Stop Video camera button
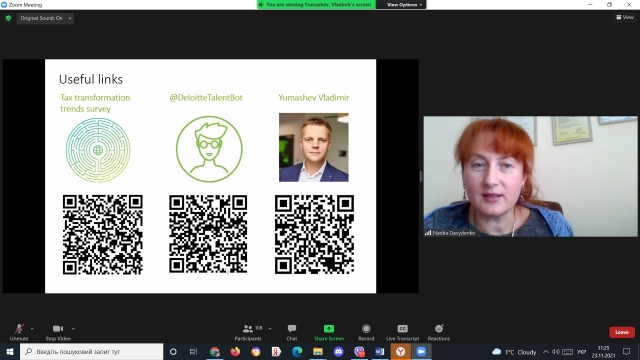Screen dimensions: 640x360 [58, 332]
